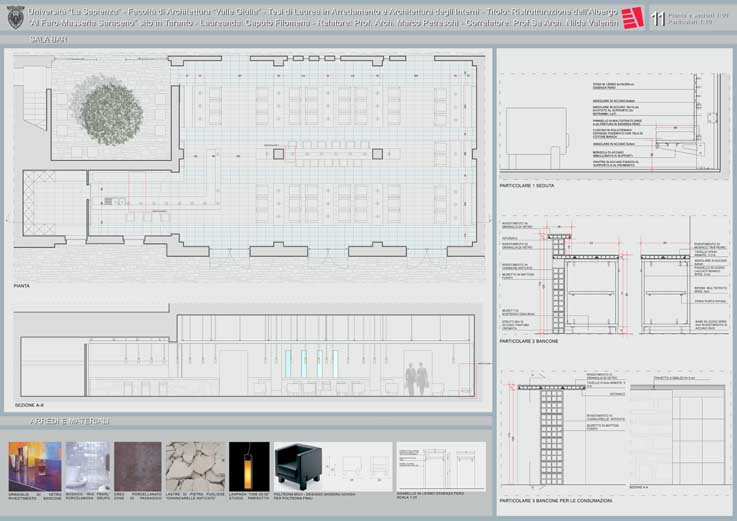Click the red striped logo in the header

click(632, 18)
